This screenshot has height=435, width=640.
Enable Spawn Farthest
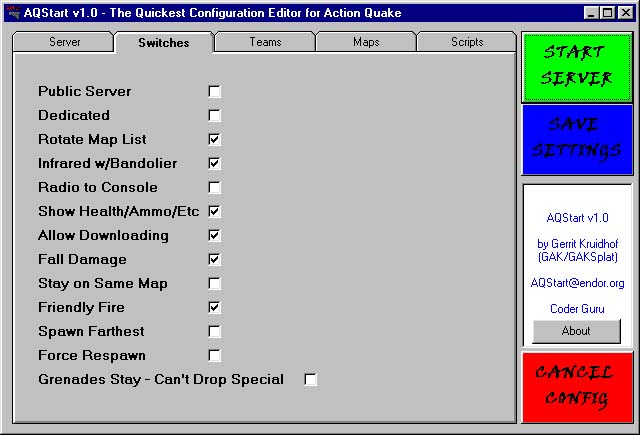coord(214,331)
